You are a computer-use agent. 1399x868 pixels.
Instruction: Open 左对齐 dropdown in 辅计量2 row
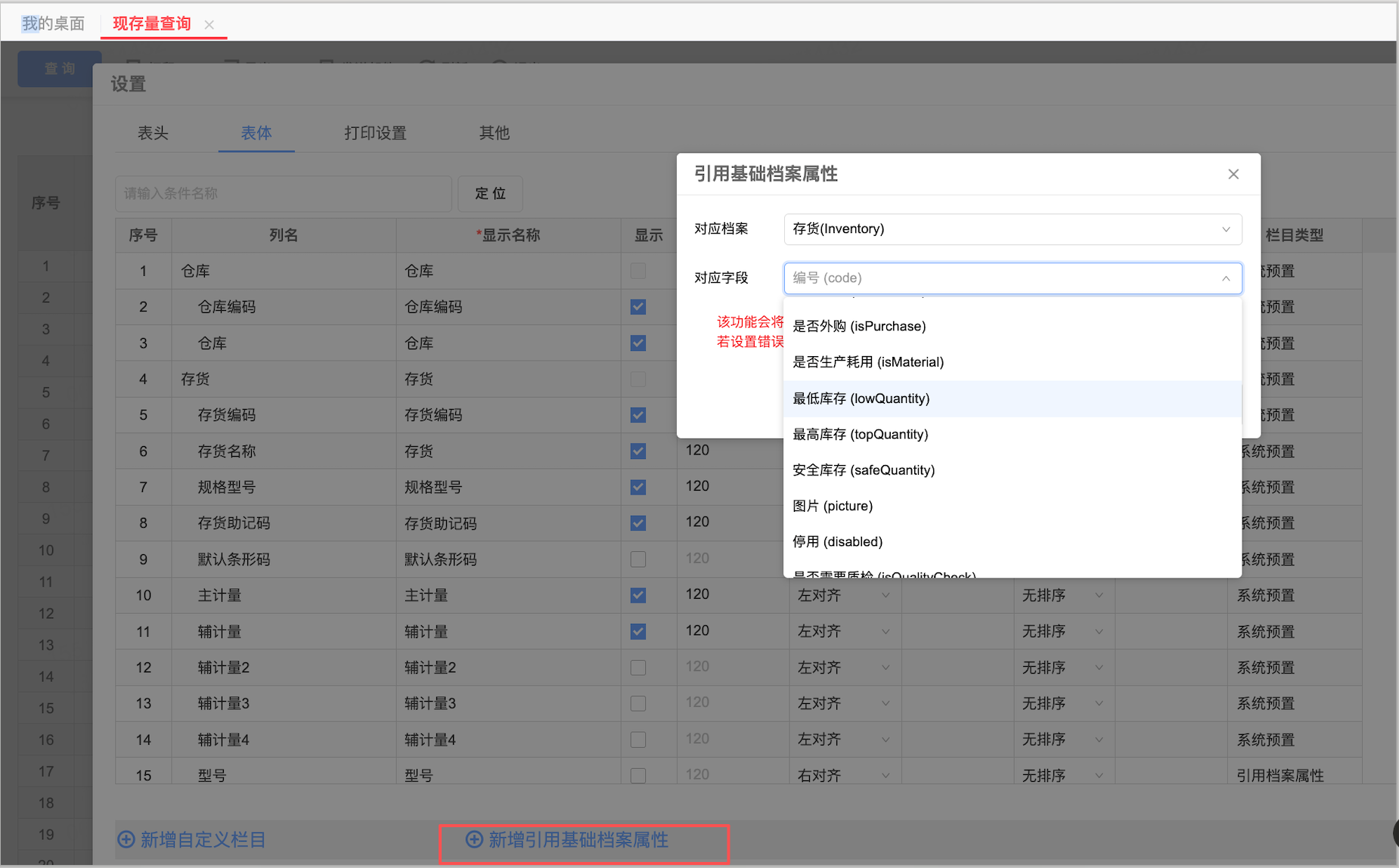pyautogui.click(x=844, y=668)
